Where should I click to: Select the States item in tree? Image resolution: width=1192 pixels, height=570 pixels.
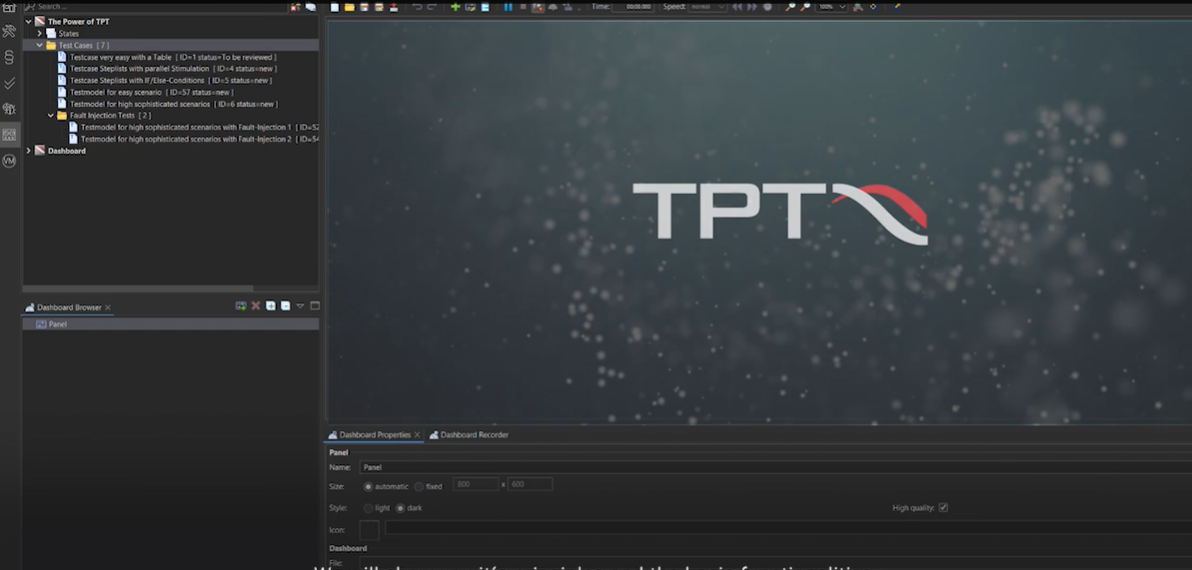(x=68, y=33)
